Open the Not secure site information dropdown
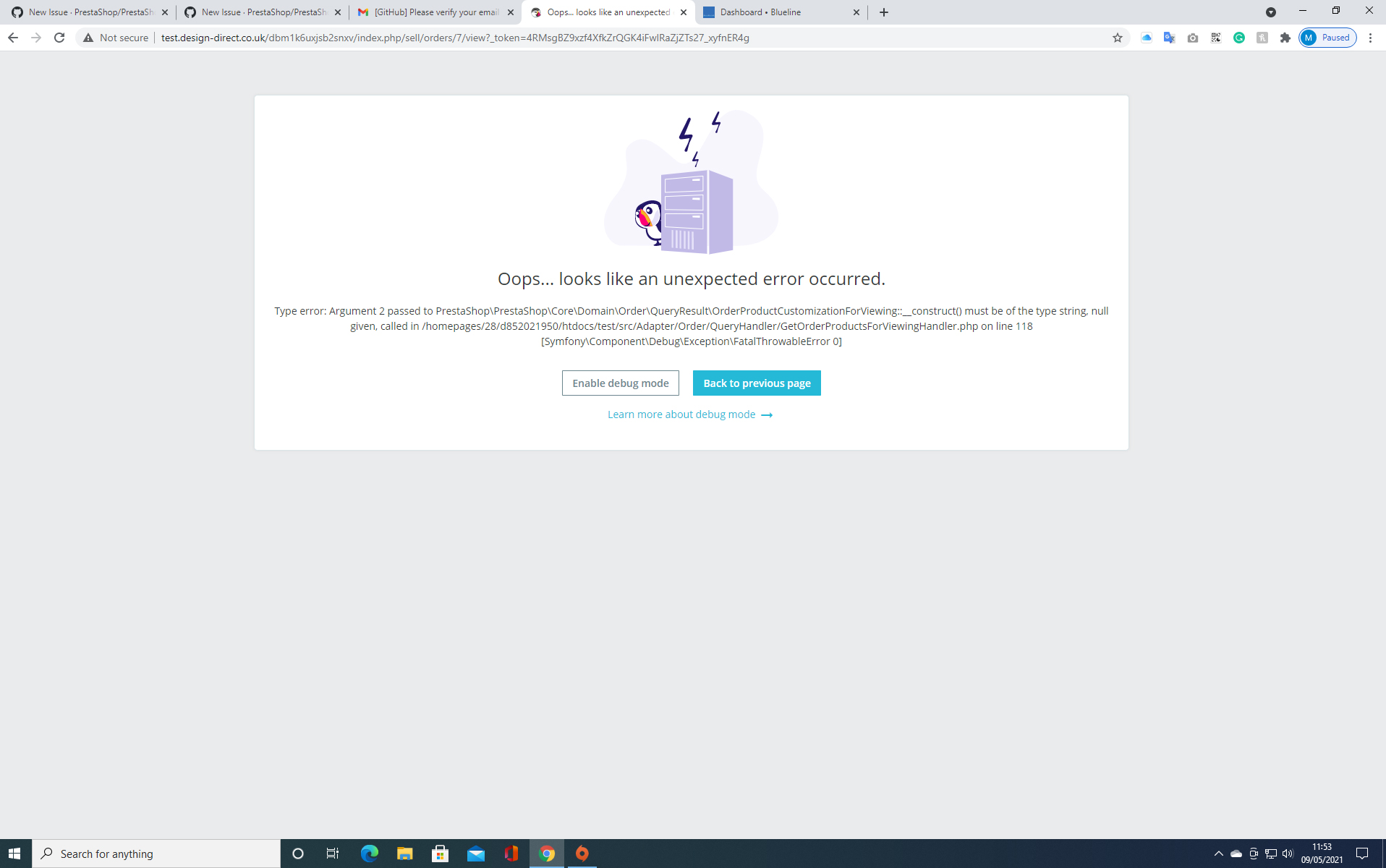Image resolution: width=1386 pixels, height=868 pixels. 116,38
